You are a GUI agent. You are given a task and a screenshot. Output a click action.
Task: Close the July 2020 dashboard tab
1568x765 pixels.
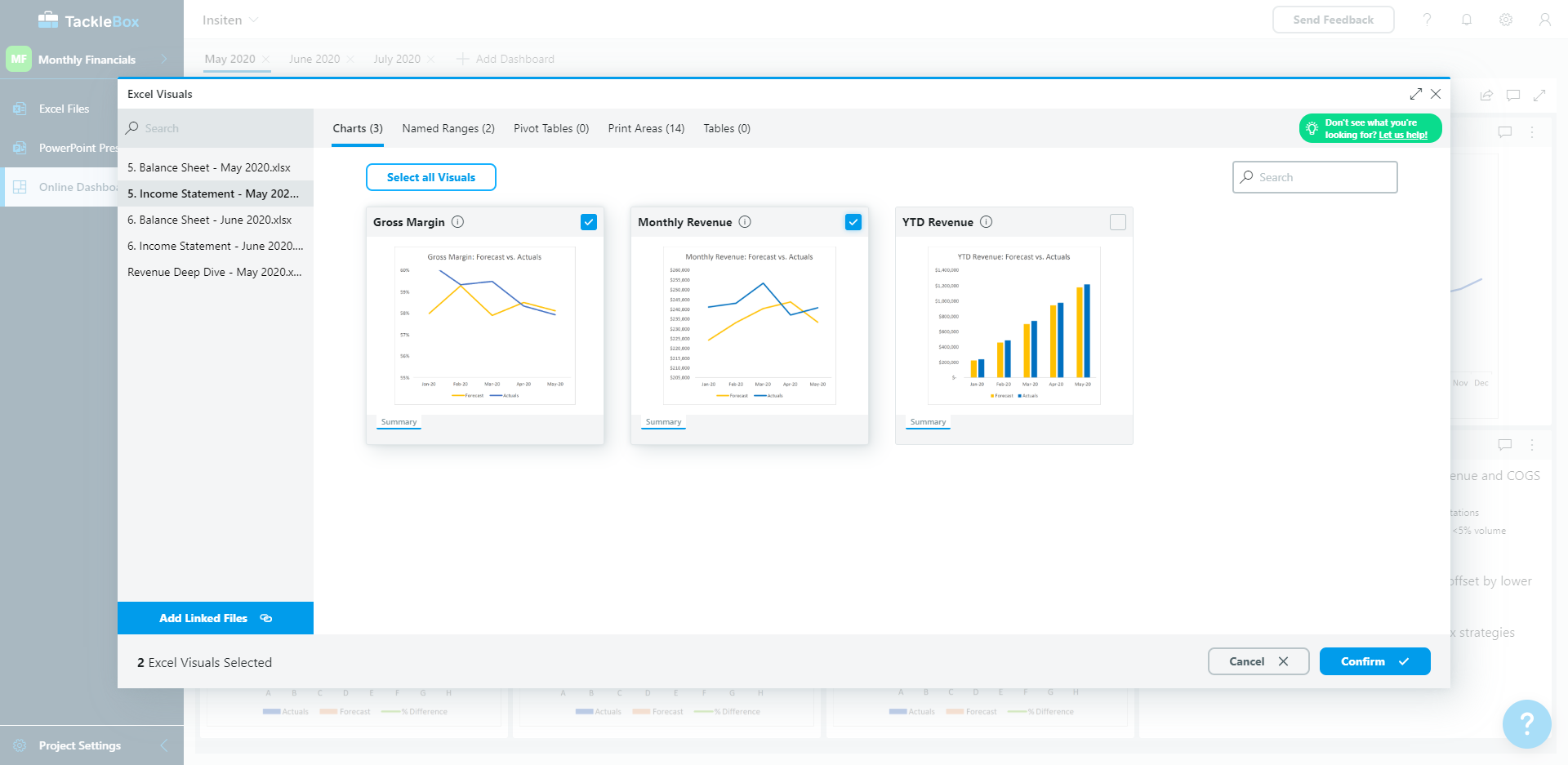tap(431, 59)
